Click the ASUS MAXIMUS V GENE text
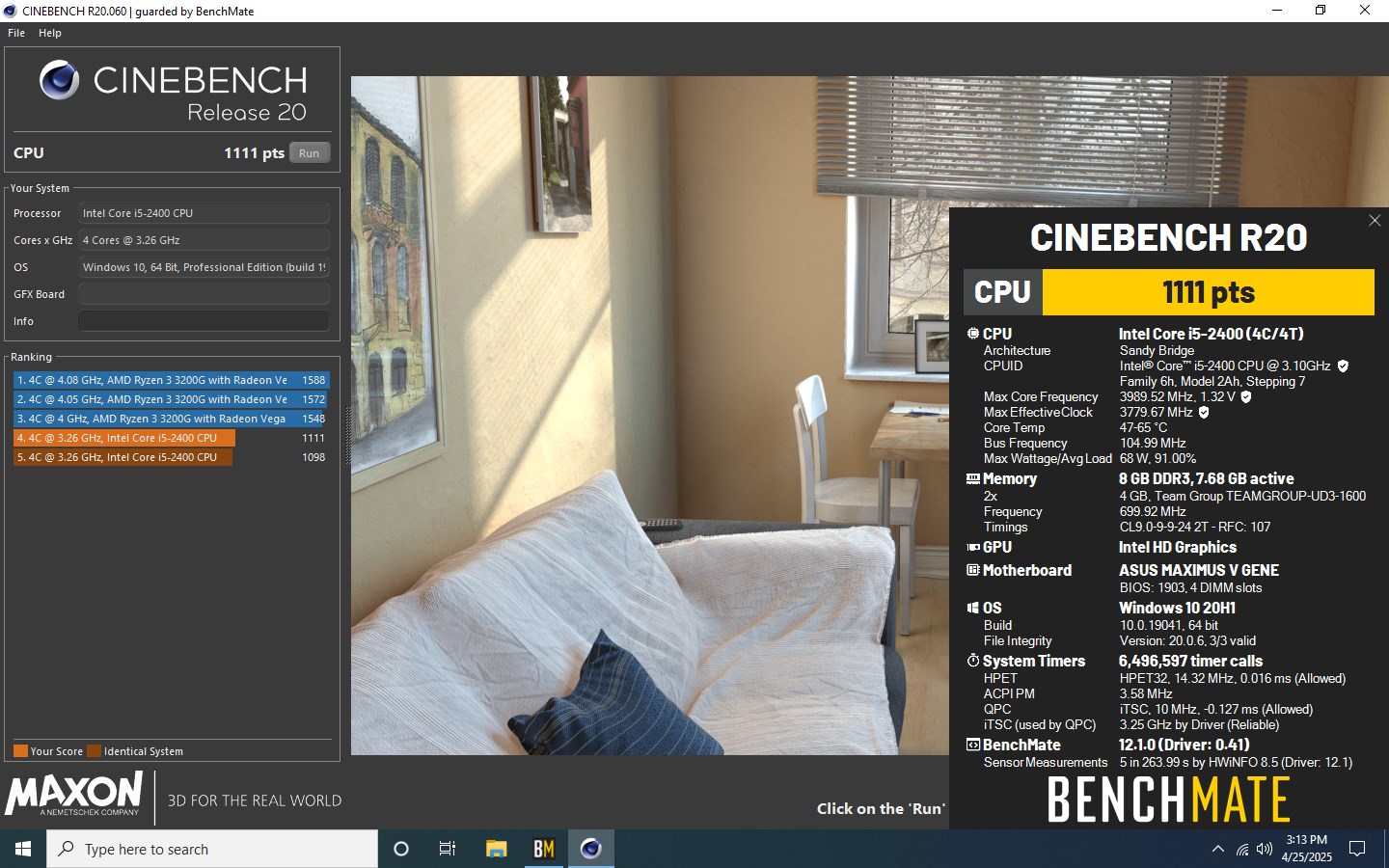 click(x=1199, y=570)
